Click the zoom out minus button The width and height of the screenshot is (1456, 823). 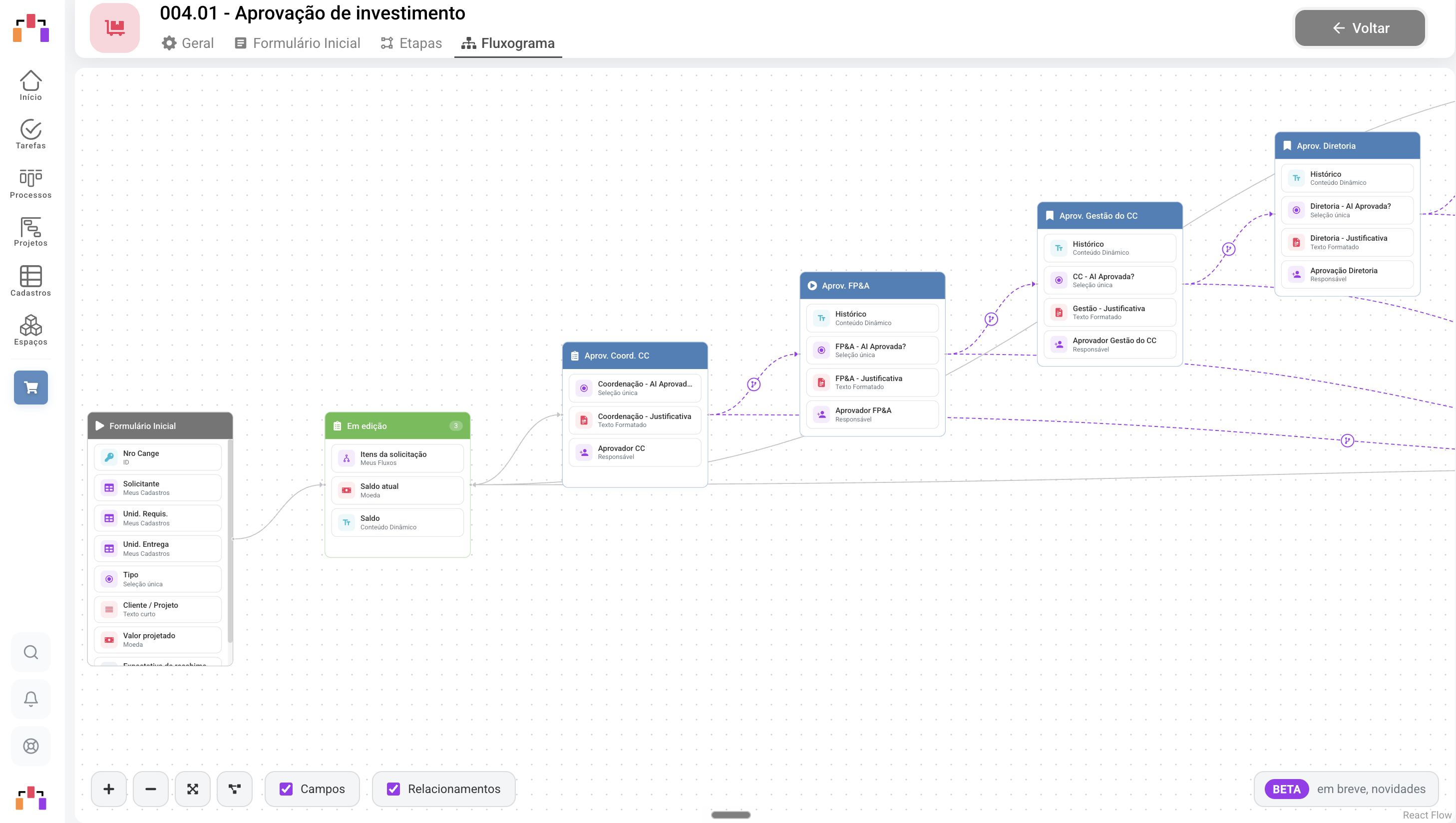150,789
